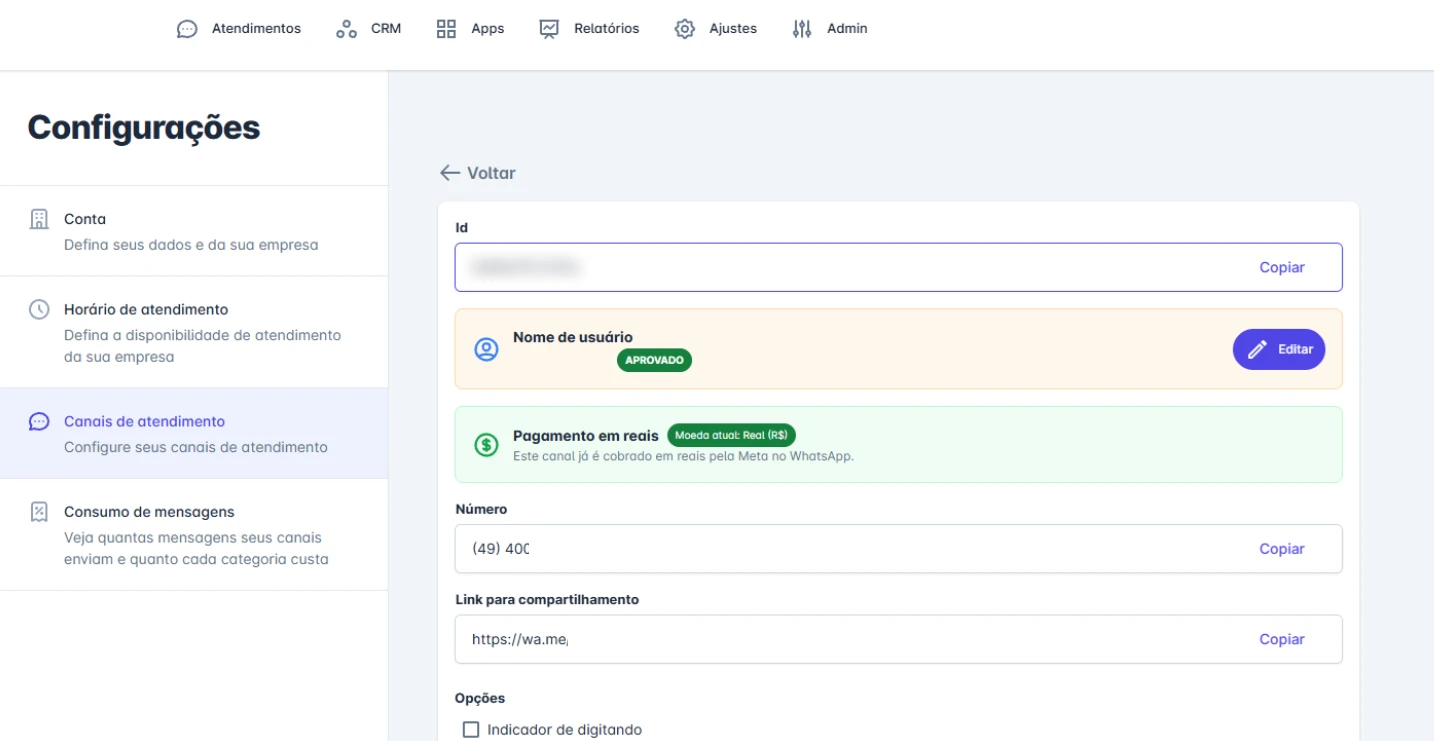
Task: Click the Opções section label
Action: point(480,698)
